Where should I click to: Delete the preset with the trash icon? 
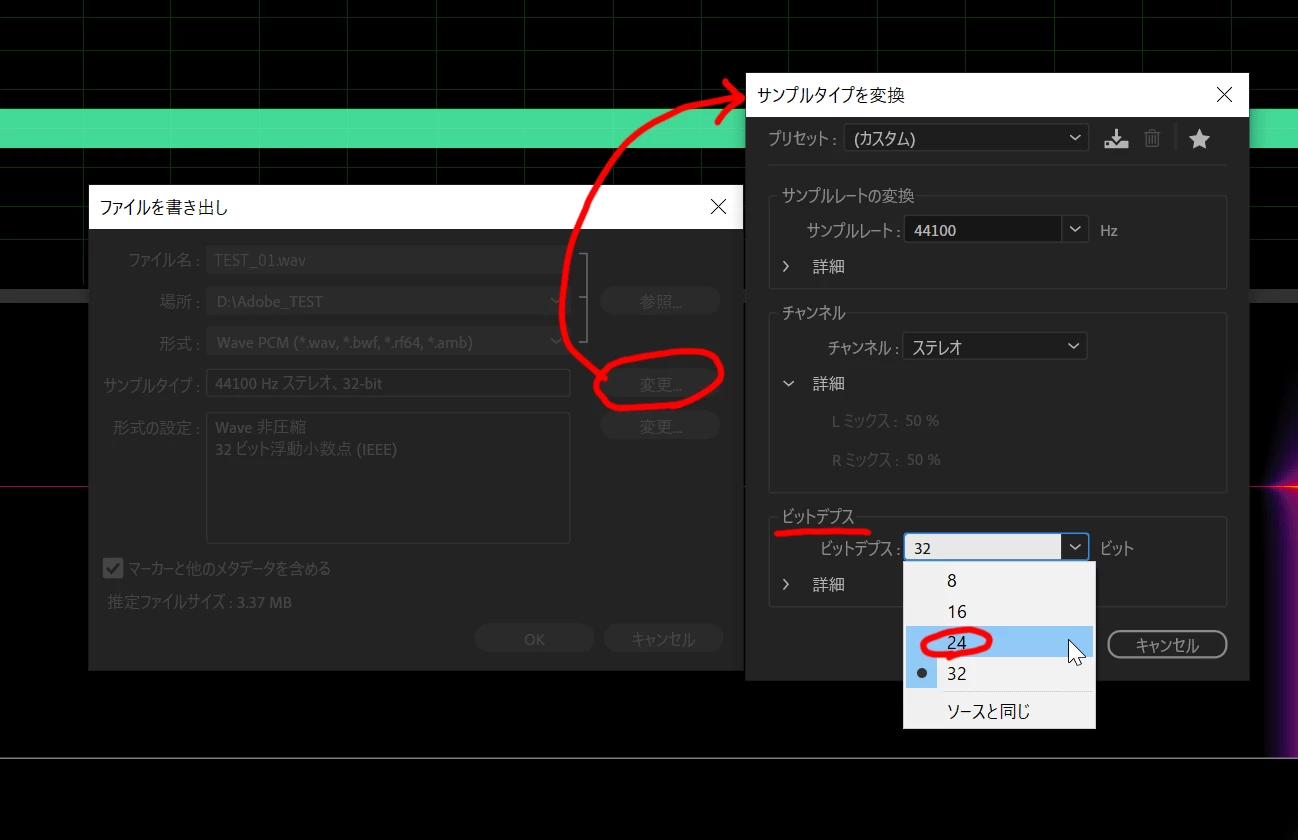tap(1152, 139)
